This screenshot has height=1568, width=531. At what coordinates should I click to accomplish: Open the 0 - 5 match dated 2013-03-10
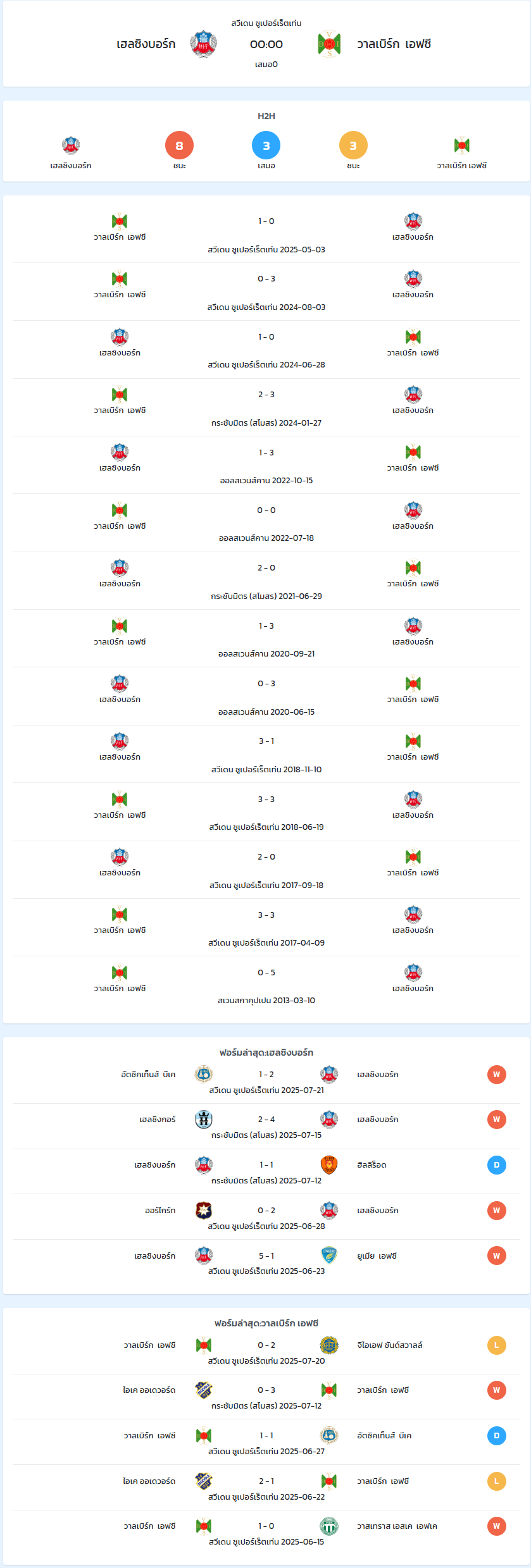266,985
